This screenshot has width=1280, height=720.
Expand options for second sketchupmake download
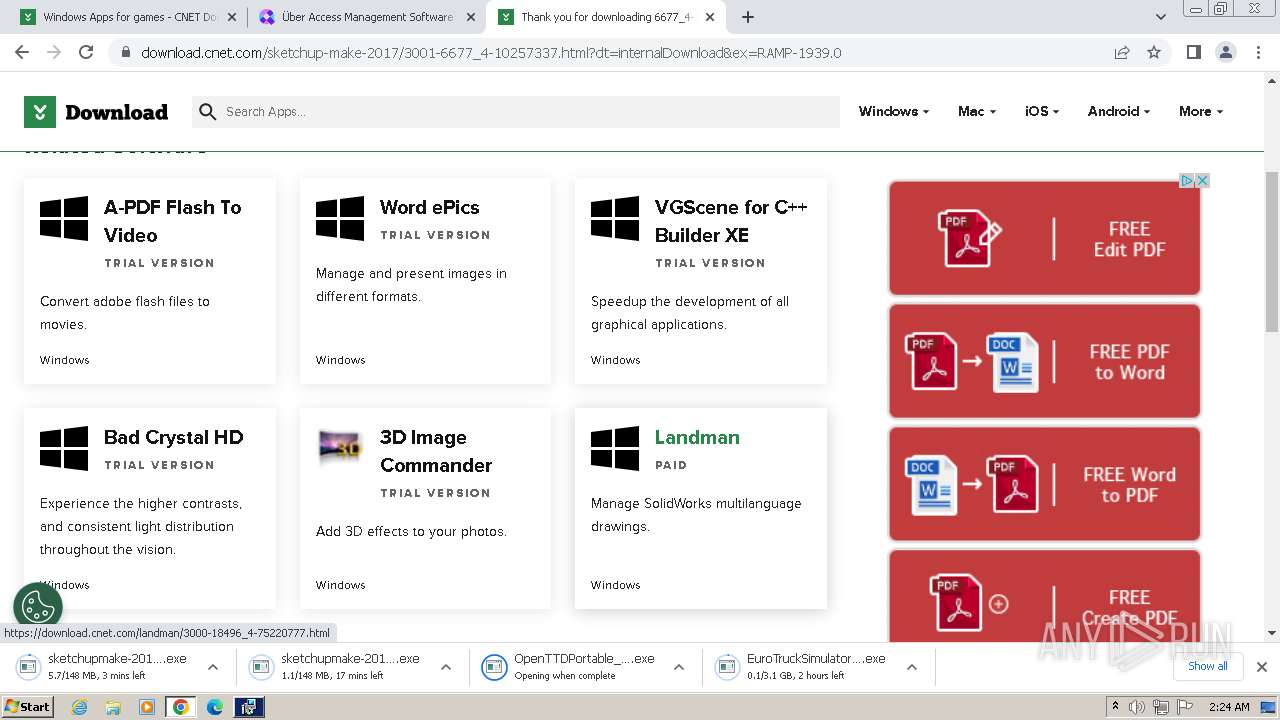pyautogui.click(x=446, y=667)
